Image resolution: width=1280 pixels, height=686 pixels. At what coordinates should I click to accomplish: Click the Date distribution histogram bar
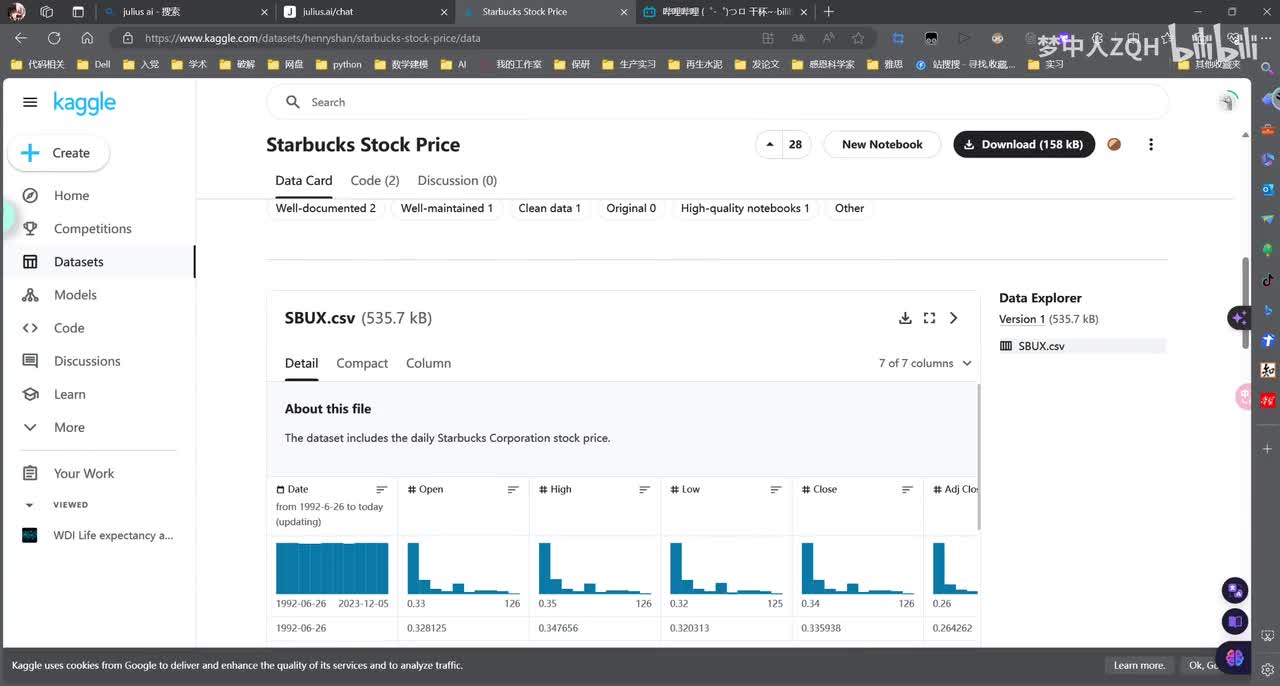pyautogui.click(x=332, y=568)
